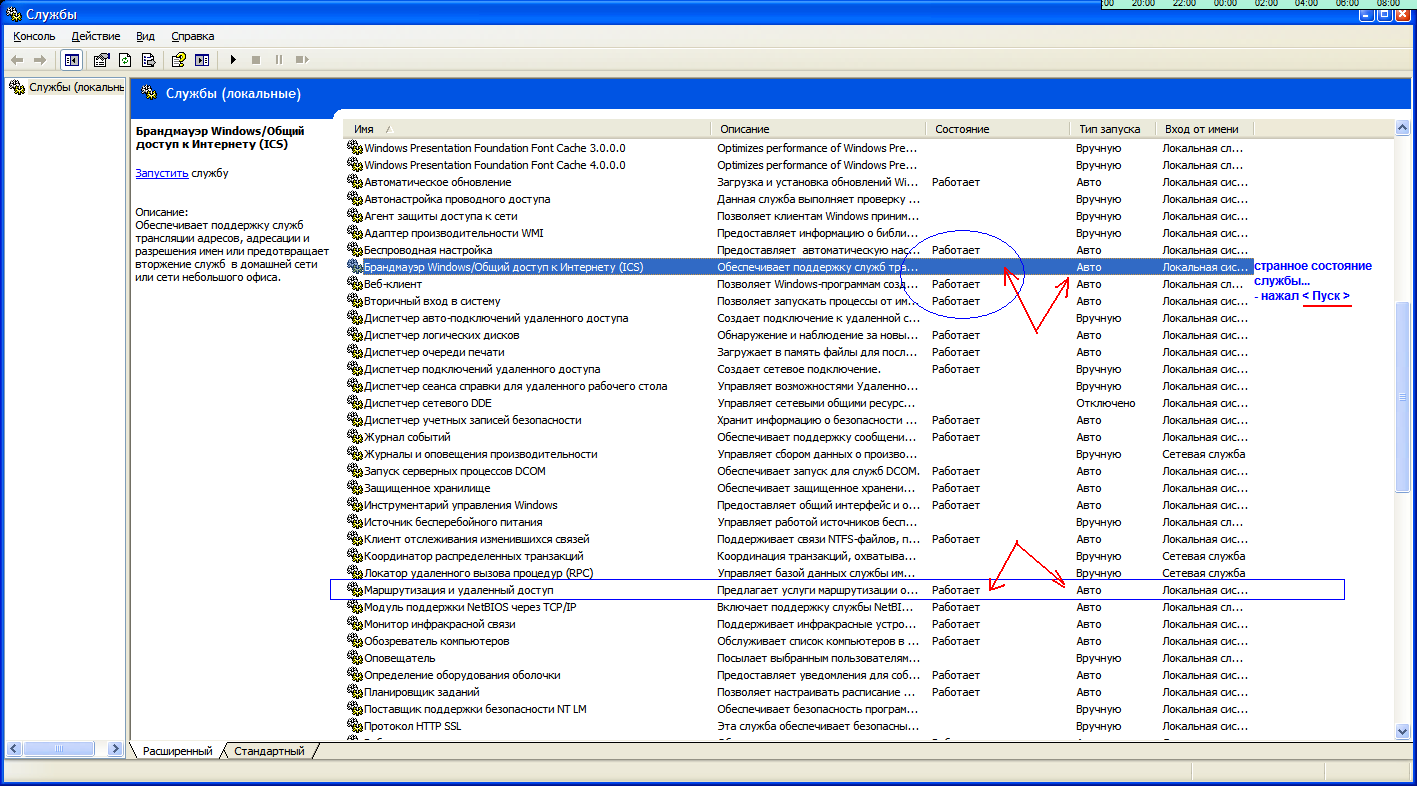Open the Консоль menu
The image size is (1417, 786).
34,36
